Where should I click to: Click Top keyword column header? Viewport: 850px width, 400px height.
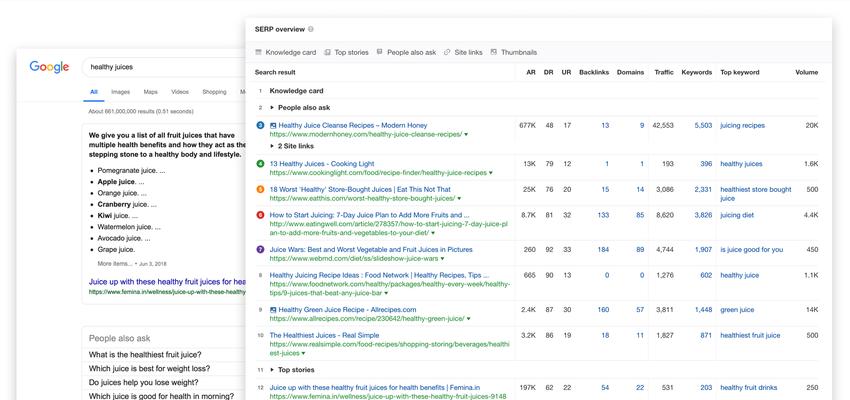click(x=739, y=72)
